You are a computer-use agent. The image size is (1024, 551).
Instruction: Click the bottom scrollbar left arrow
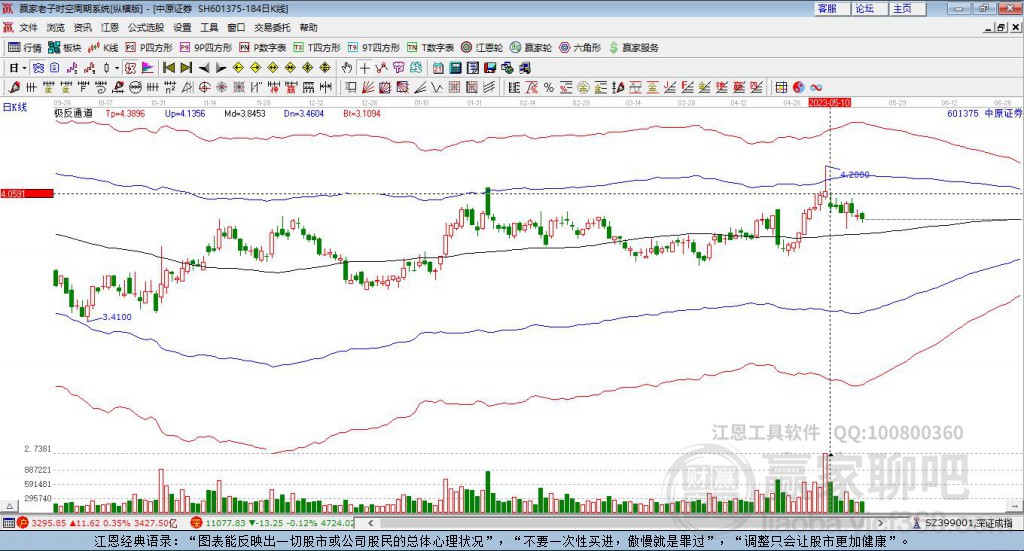[x=370, y=523]
